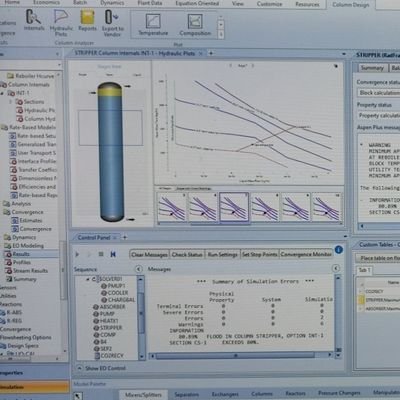
Task: Select COOLER block in the sequence list
Action: pos(114,293)
